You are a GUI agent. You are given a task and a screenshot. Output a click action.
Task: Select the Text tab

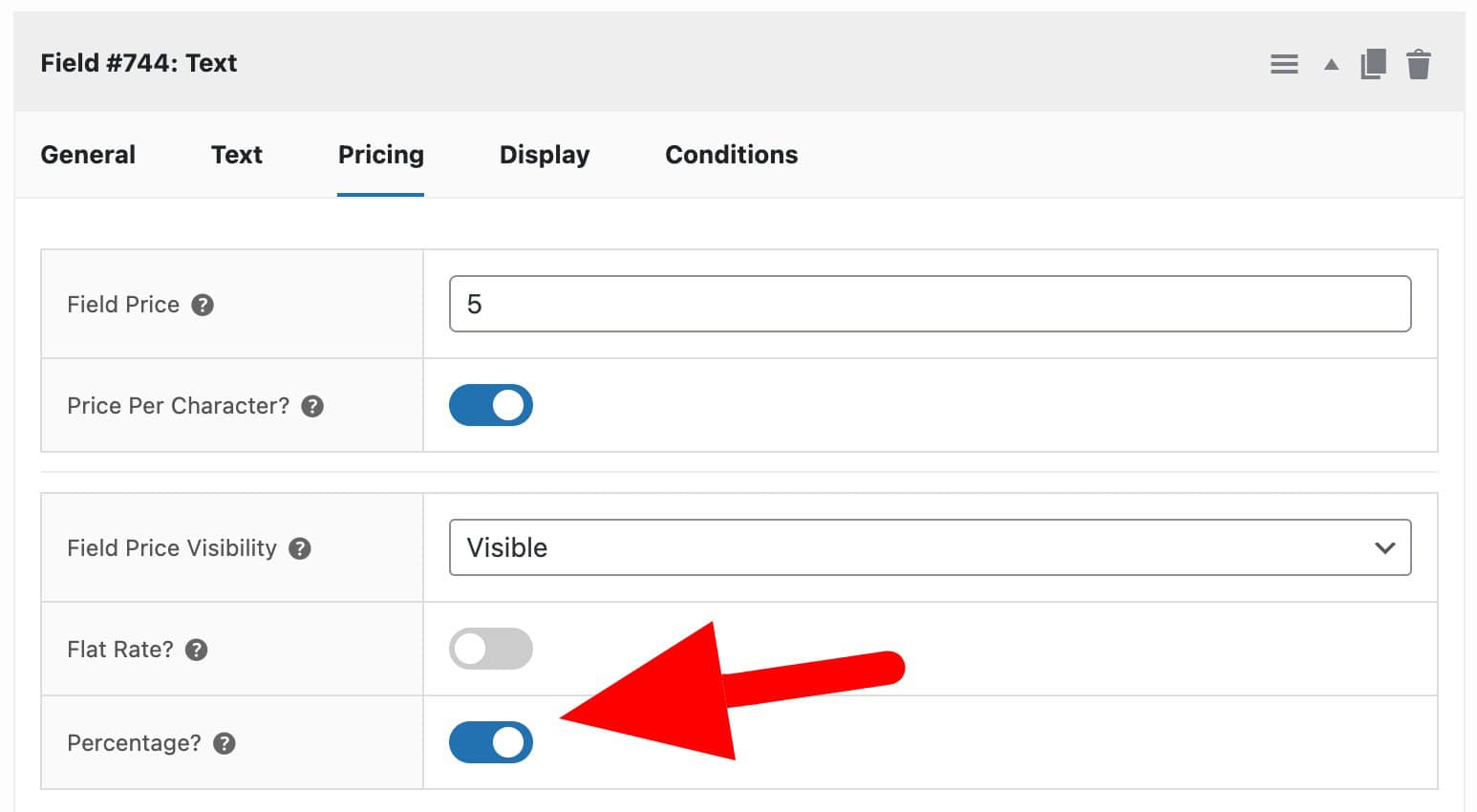(x=237, y=154)
